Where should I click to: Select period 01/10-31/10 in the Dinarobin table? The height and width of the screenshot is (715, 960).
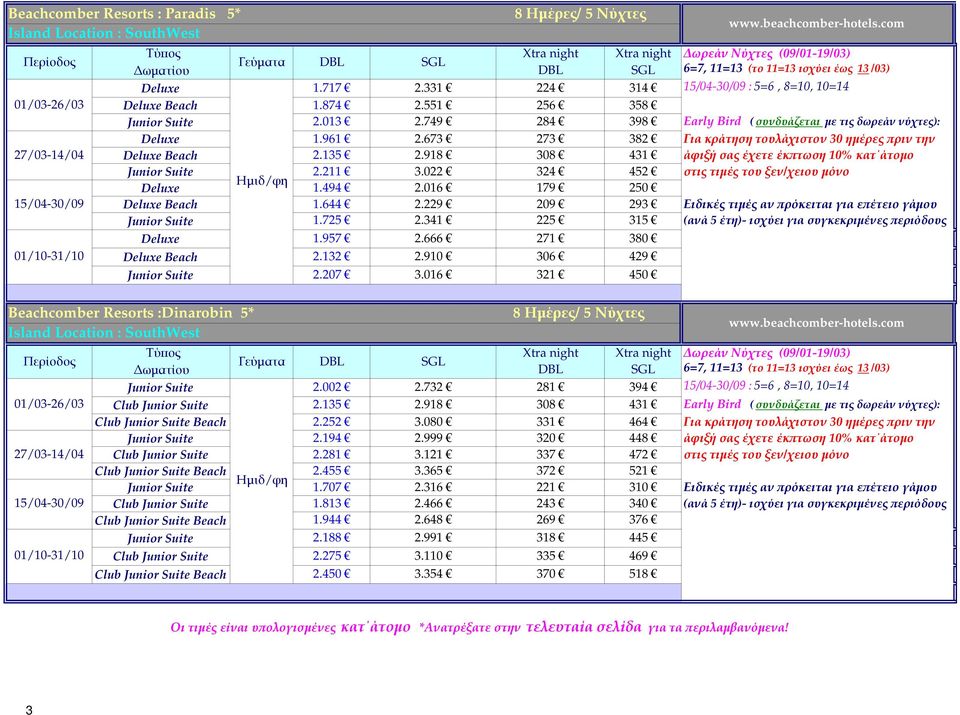49,555
